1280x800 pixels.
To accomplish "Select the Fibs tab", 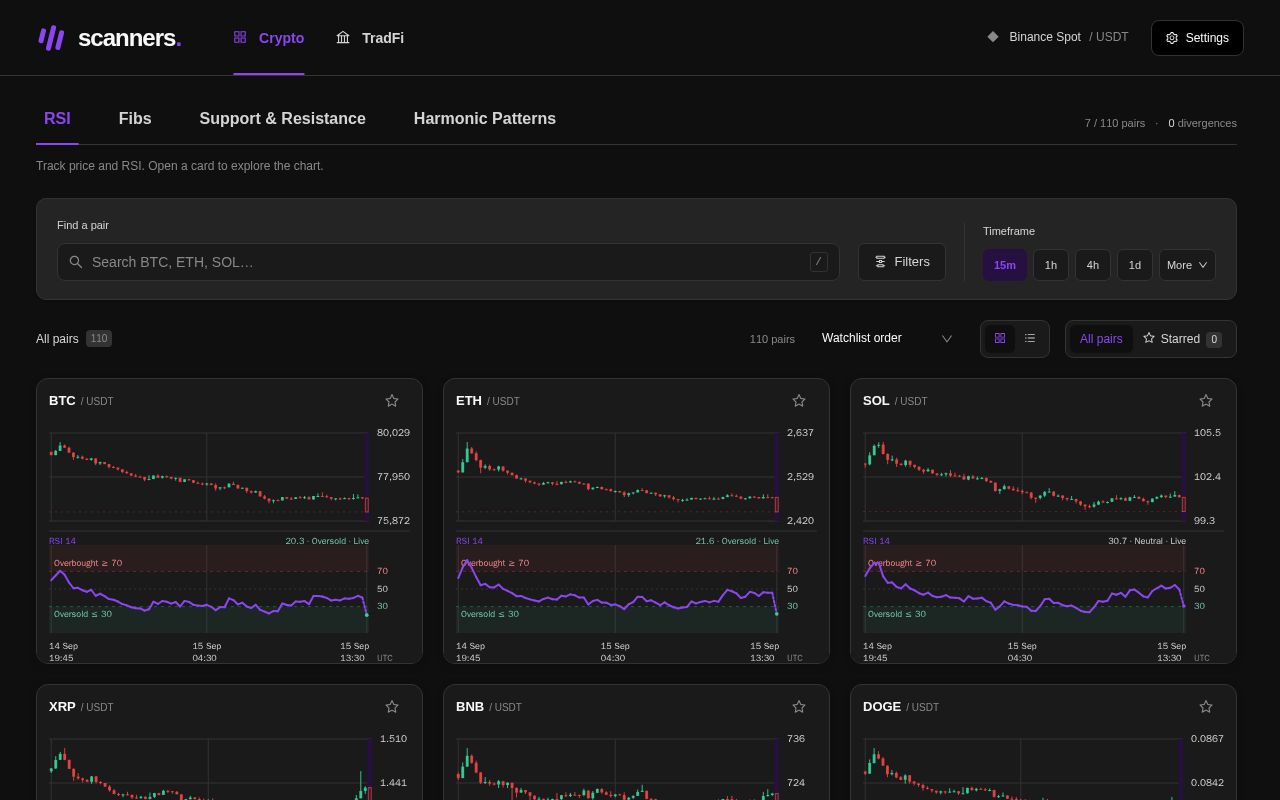I will tap(135, 119).
